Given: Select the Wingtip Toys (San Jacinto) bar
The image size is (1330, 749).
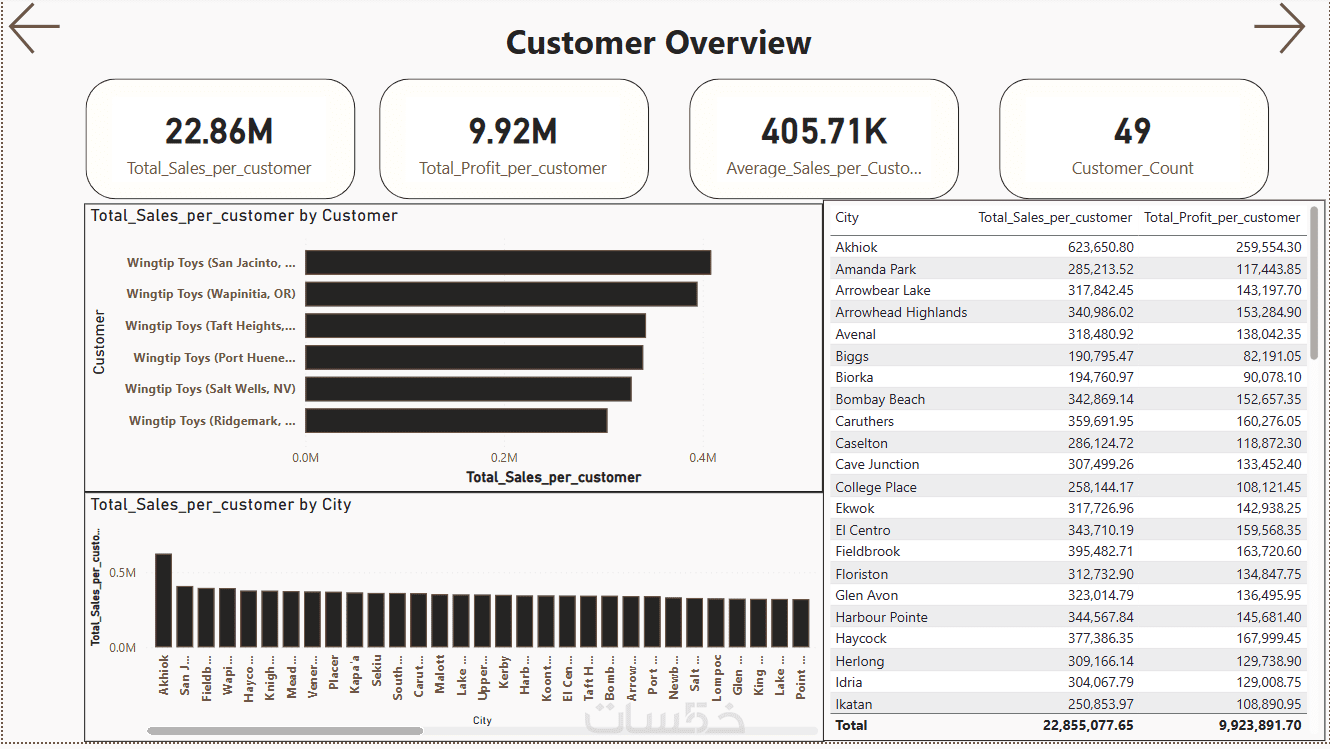Looking at the screenshot, I should [x=508, y=263].
